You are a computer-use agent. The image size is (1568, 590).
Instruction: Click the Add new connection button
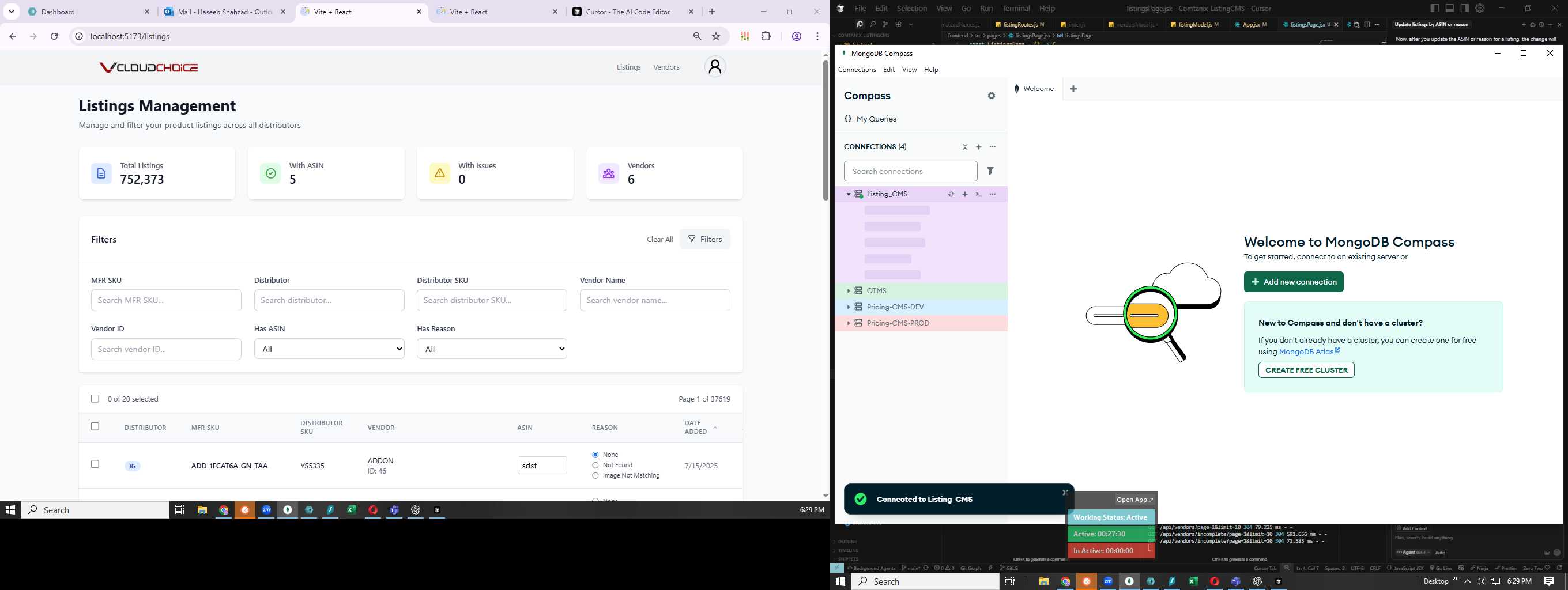(x=1294, y=282)
